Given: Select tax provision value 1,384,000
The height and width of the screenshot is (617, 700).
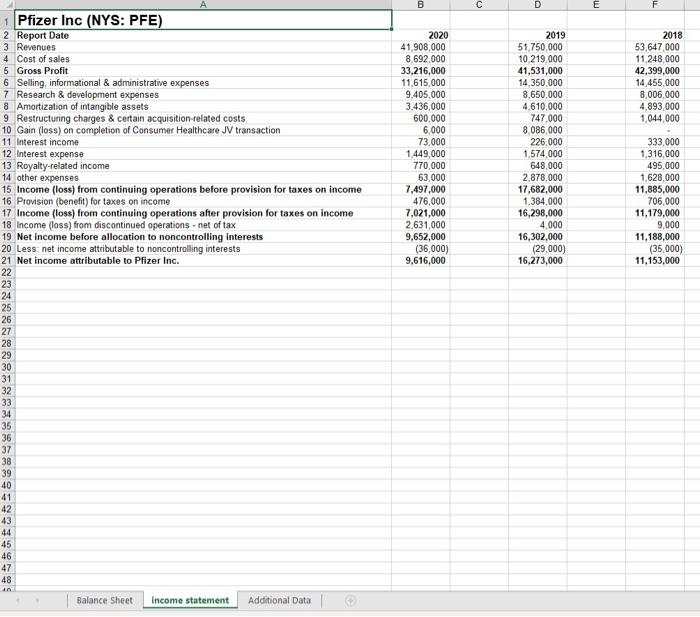Looking at the screenshot, I should tap(538, 201).
